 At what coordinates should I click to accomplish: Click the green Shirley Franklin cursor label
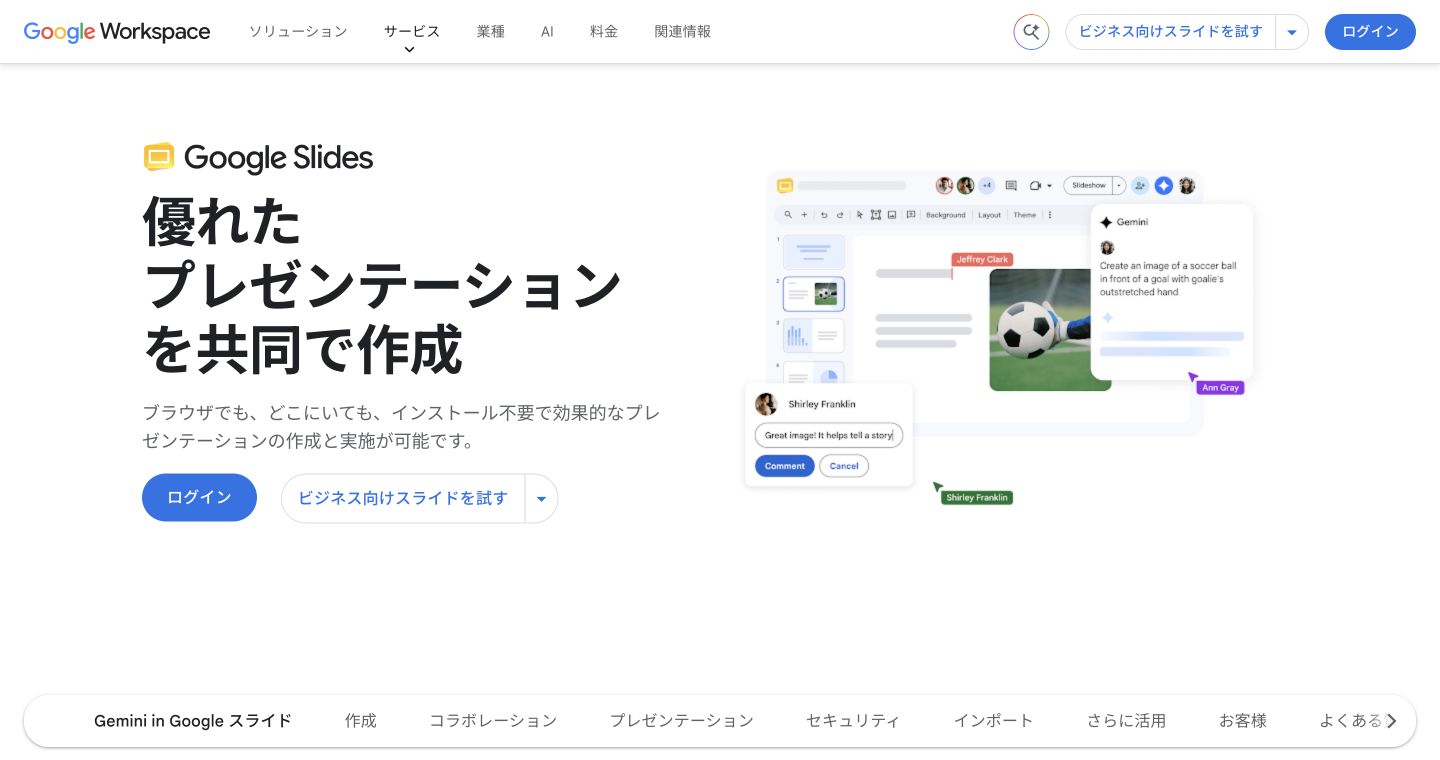(976, 497)
